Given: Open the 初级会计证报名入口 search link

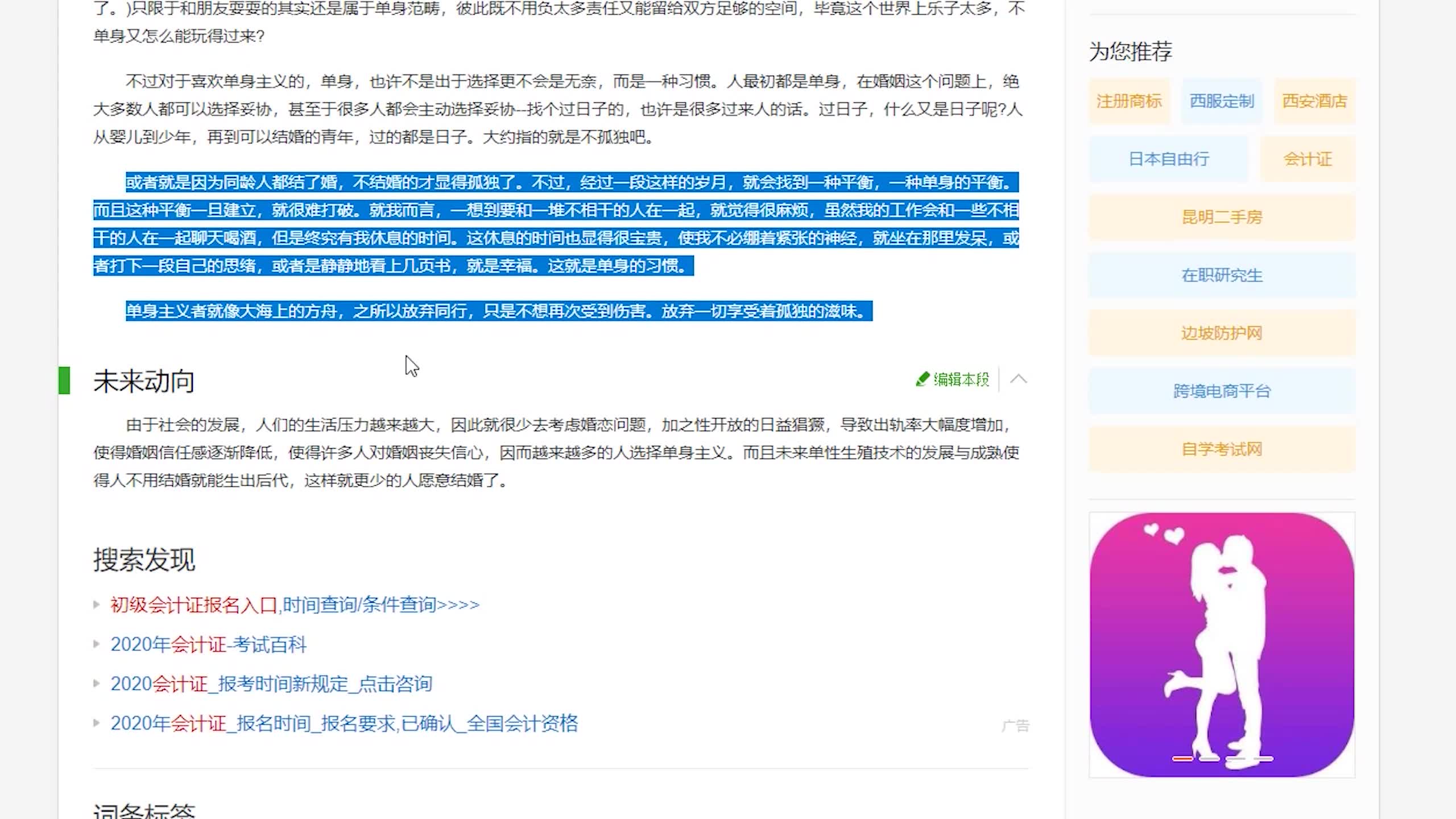Looking at the screenshot, I should tap(295, 605).
